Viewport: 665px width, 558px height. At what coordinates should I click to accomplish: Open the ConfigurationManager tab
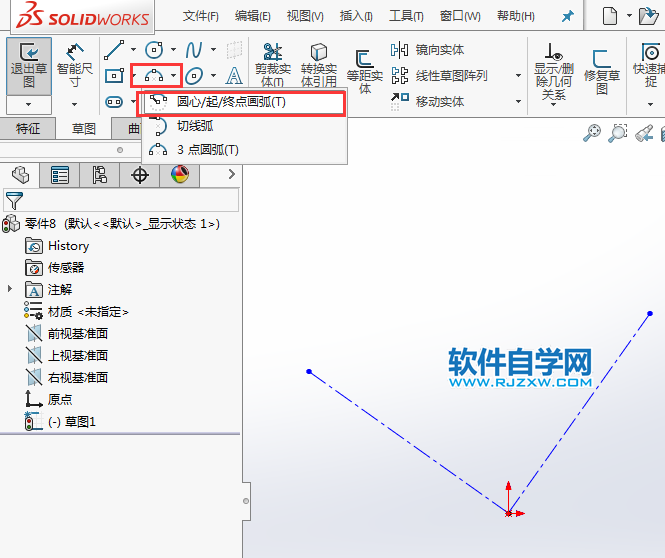(100, 175)
